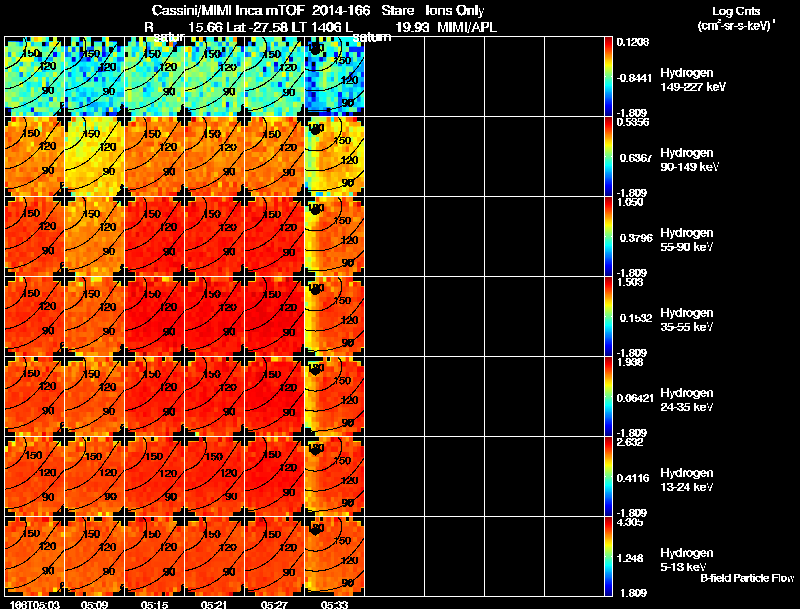Click the 5-13 keV panel at 05:03
The image size is (800, 609).
(34, 556)
